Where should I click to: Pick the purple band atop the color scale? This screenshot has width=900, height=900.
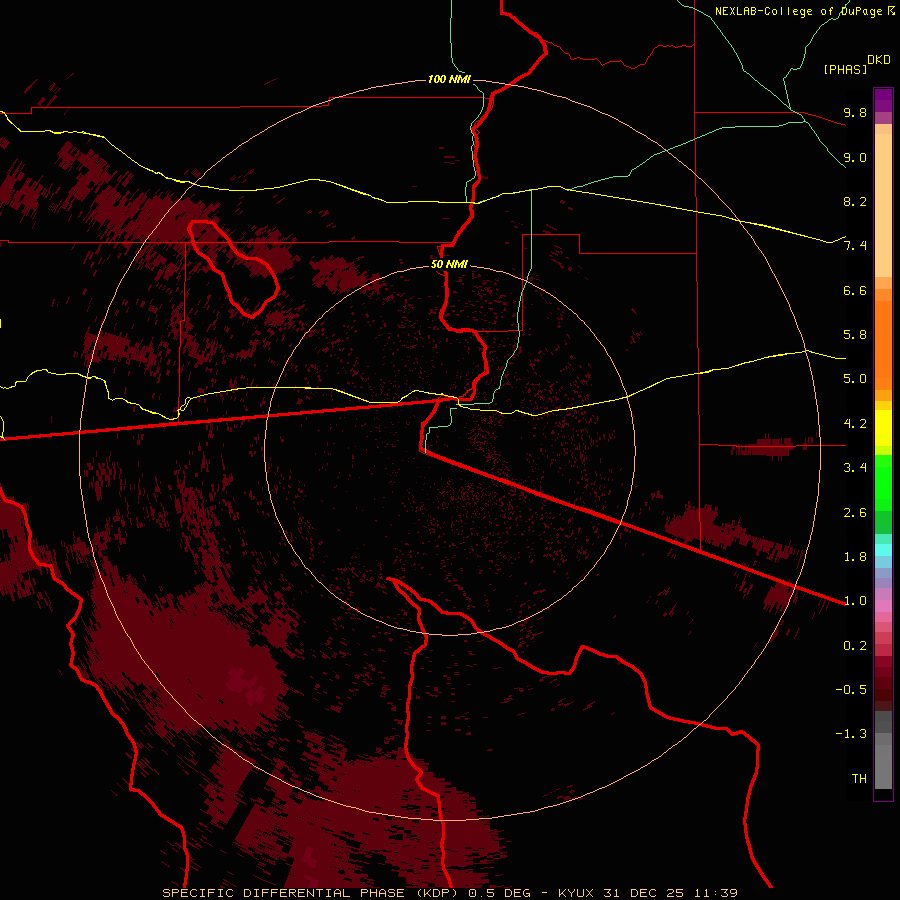point(883,100)
